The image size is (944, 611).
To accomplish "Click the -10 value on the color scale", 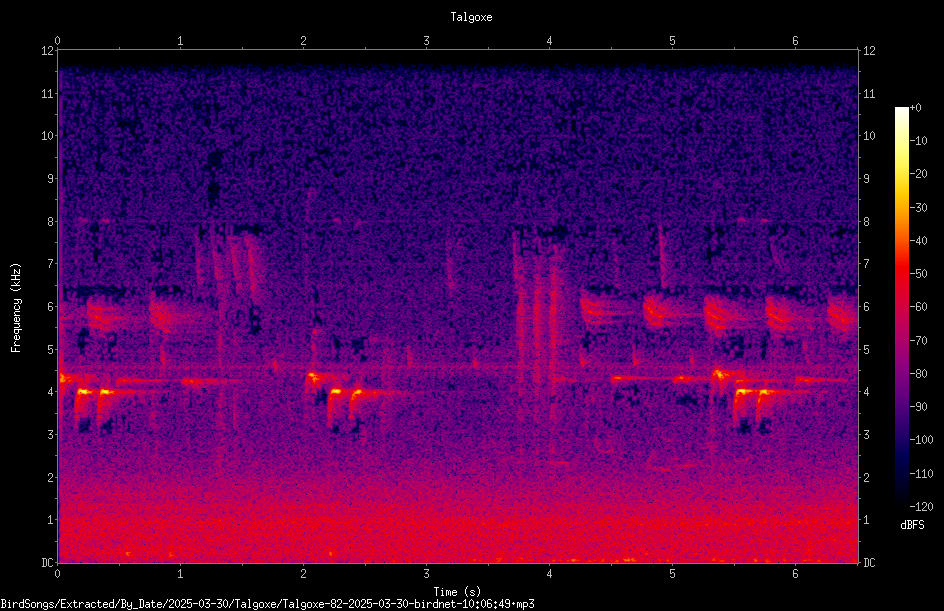I will pos(919,141).
